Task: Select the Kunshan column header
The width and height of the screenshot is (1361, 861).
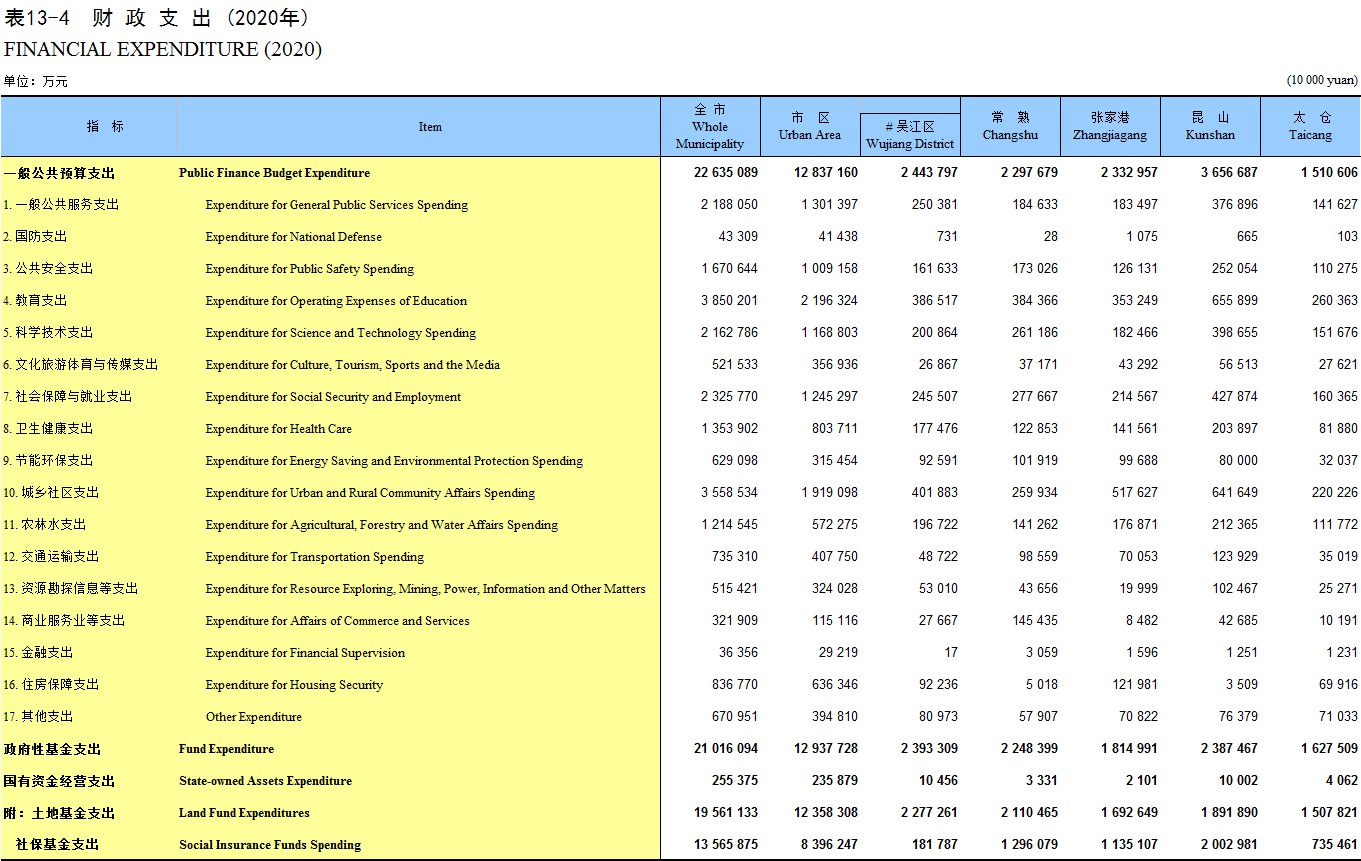Action: (x=1210, y=127)
